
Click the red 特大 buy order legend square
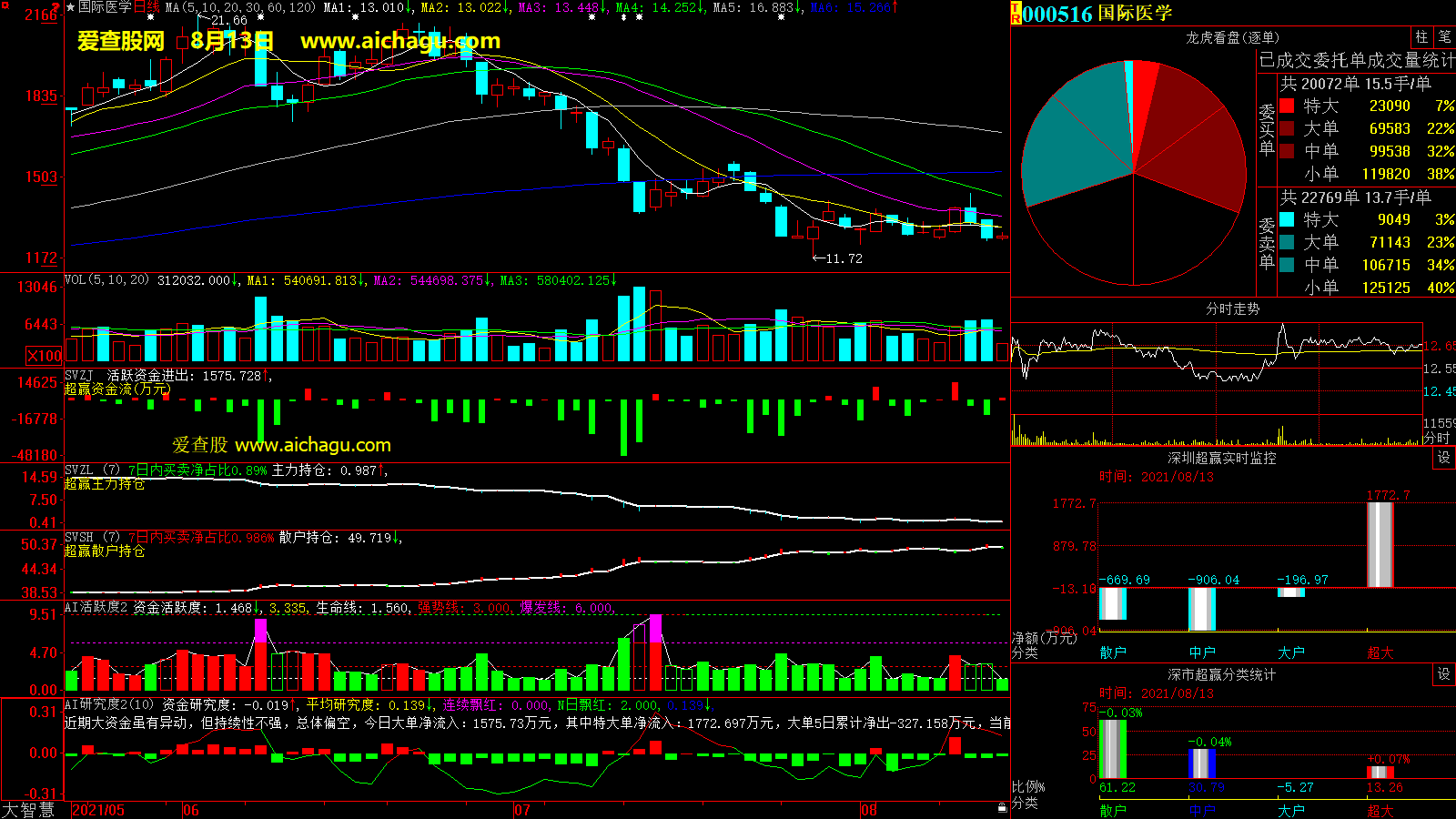click(1287, 106)
